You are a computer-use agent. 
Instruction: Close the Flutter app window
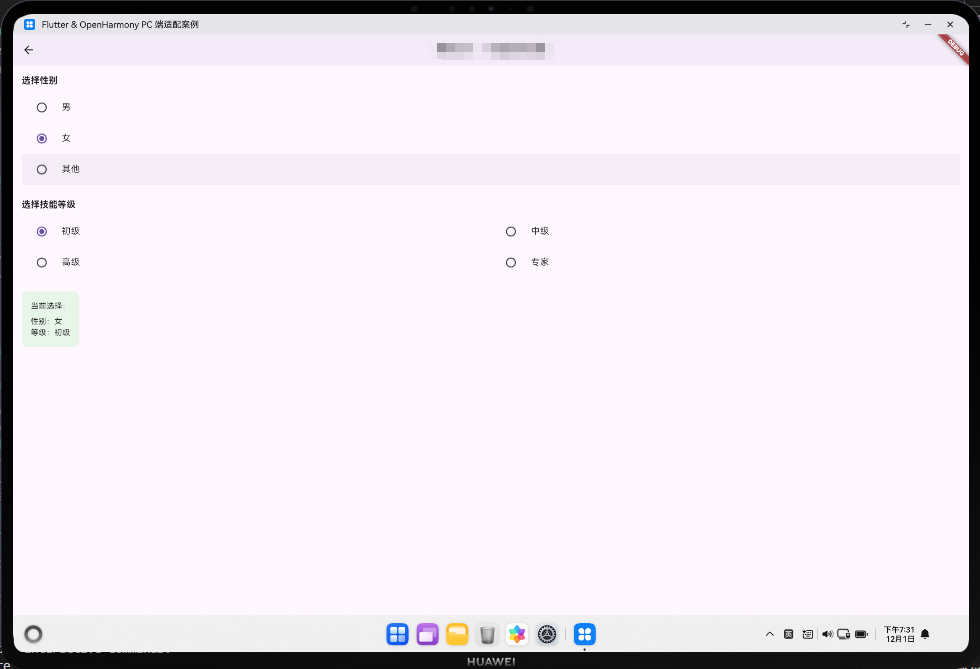(x=950, y=24)
